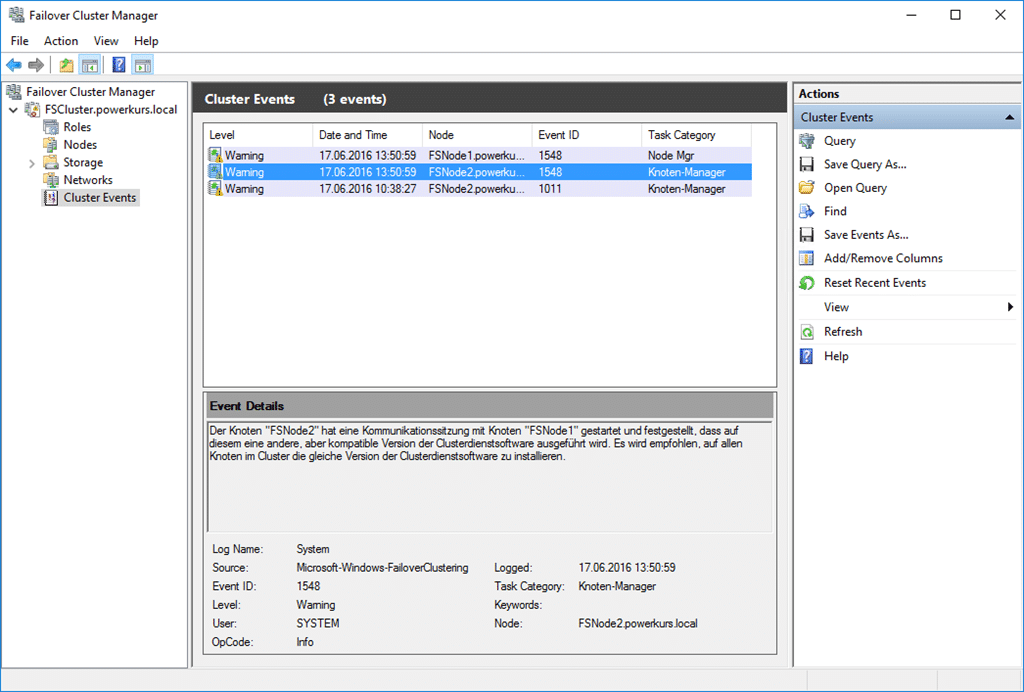Click the FSCluster.powerkurs.local cluster icon

tap(33, 110)
